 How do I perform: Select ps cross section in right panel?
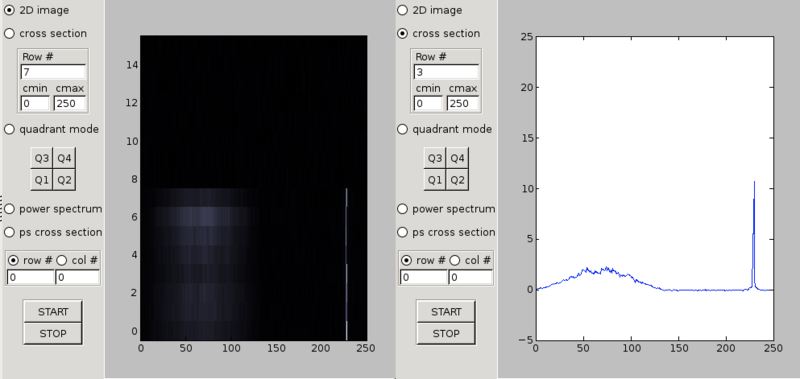tap(403, 233)
